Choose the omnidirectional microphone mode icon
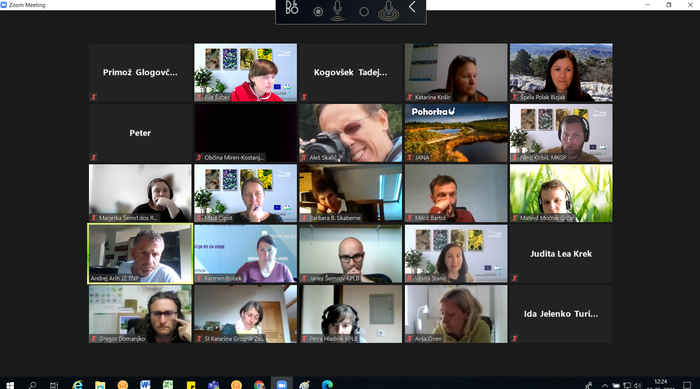Viewport: 700px width, 389px height. pyautogui.click(x=388, y=11)
